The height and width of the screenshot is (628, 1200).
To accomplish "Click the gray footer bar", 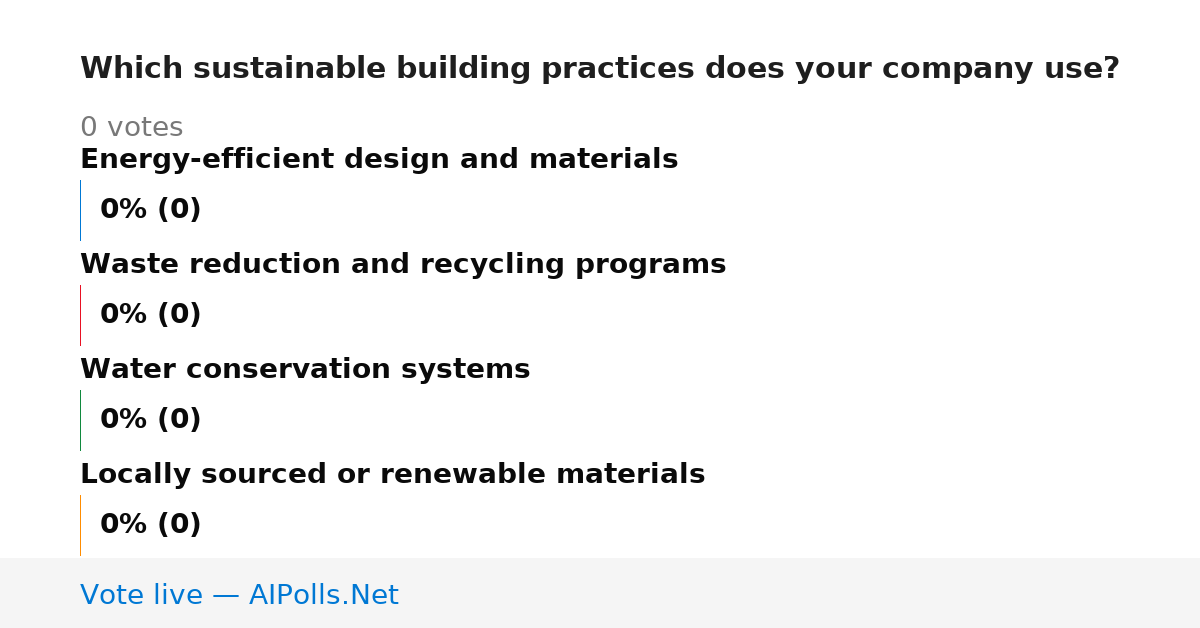I will point(600,593).
